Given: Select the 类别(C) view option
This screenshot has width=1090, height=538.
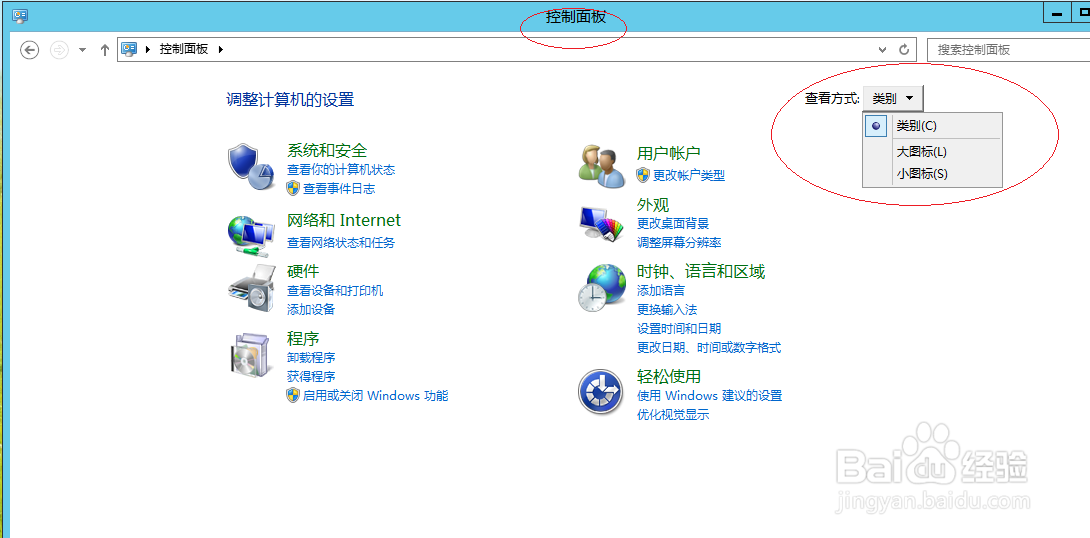Looking at the screenshot, I should (932, 126).
